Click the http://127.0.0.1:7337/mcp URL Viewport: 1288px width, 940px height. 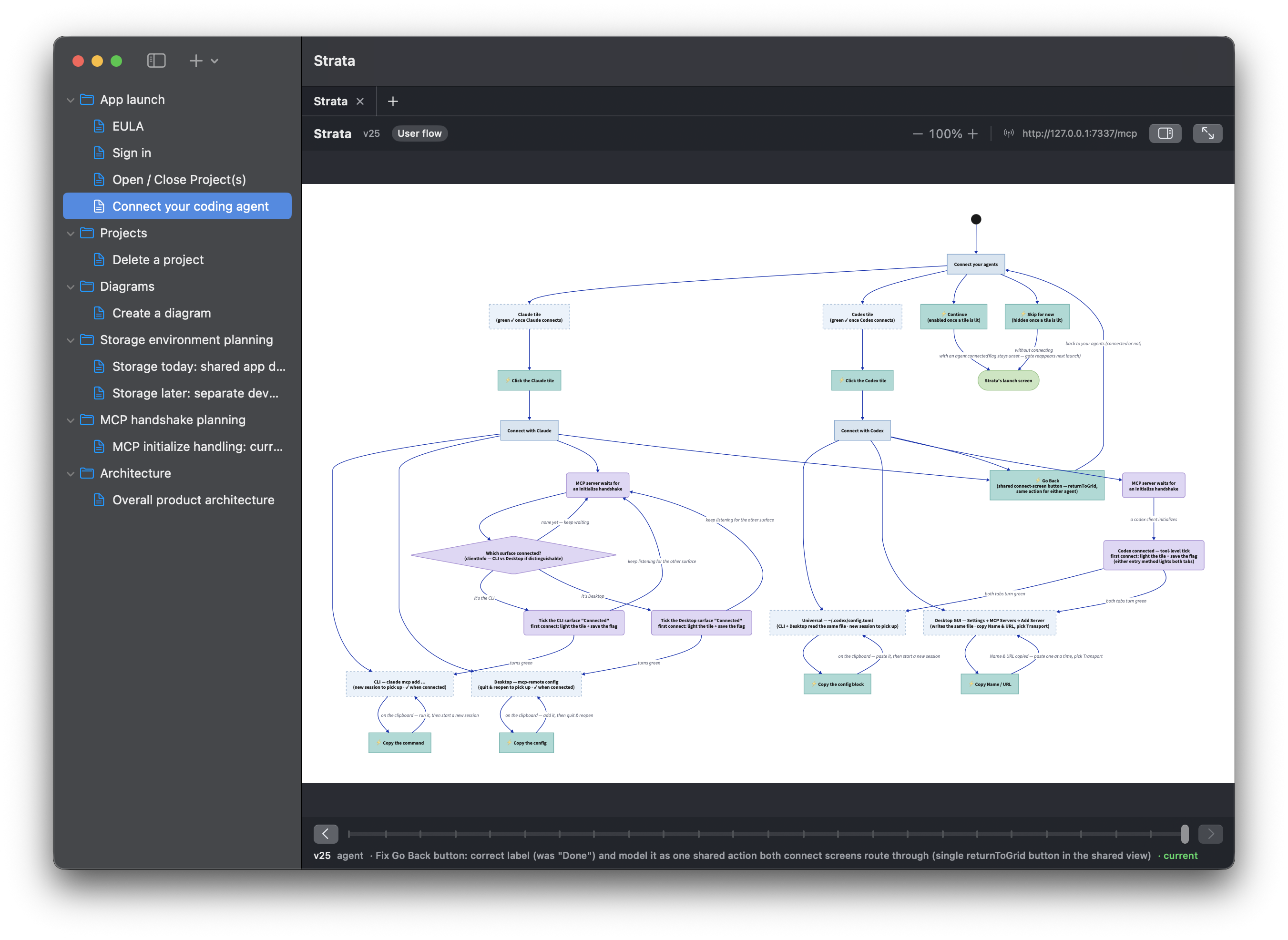1079,134
